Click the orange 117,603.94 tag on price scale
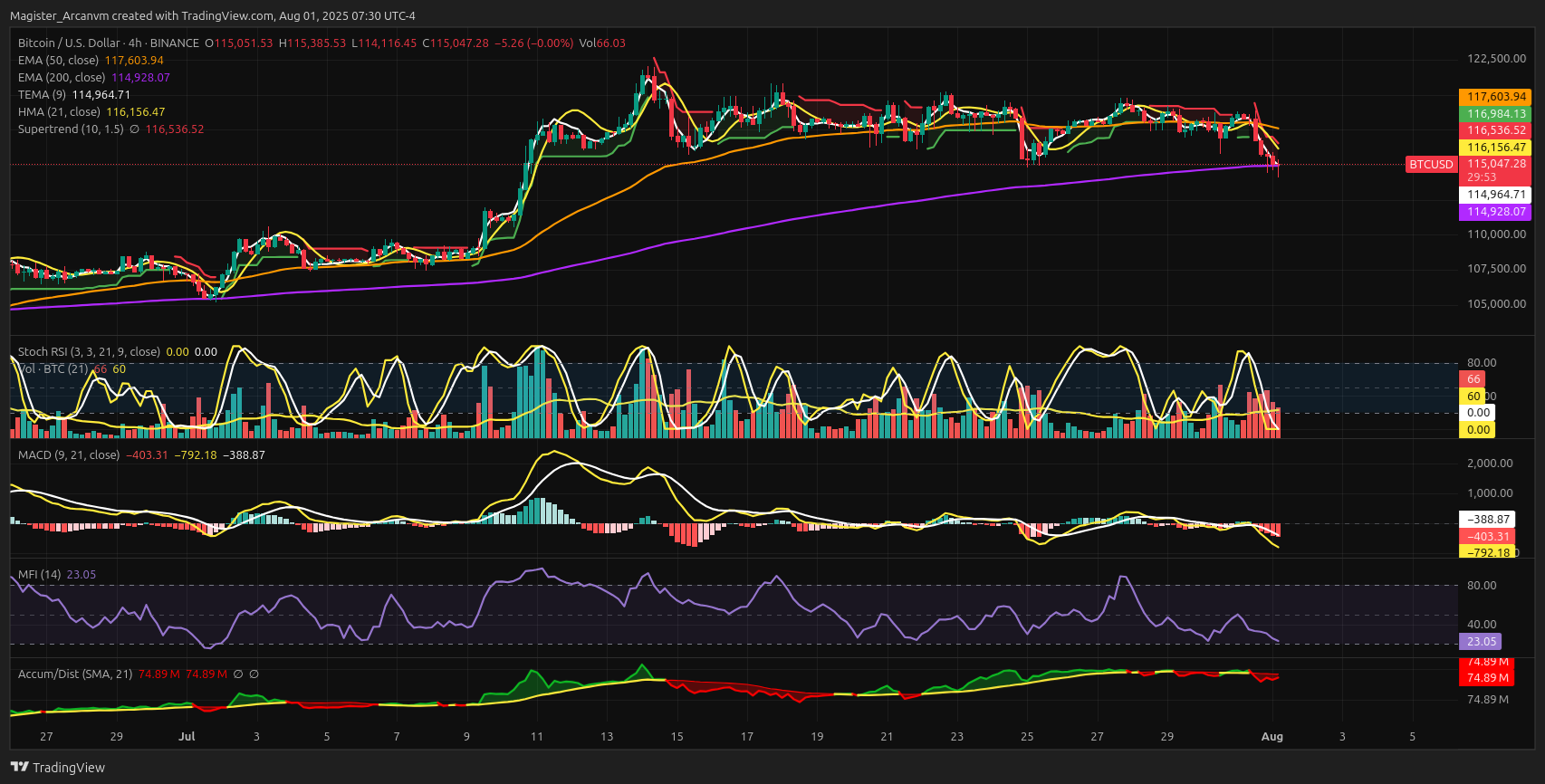 coord(1495,96)
